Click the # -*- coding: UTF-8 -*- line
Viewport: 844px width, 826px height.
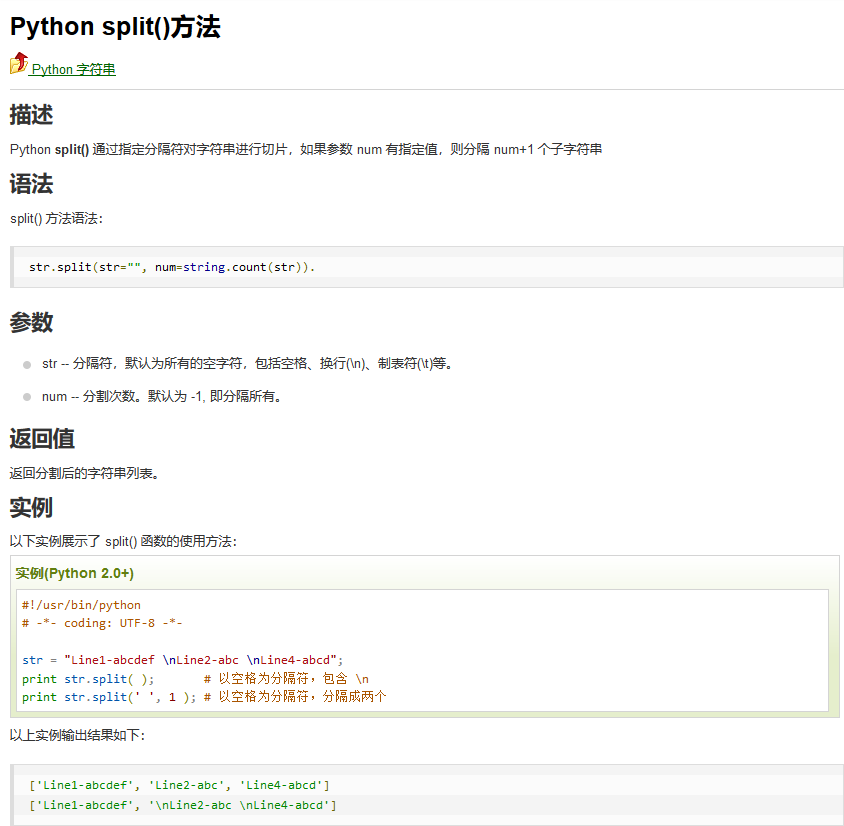[102, 623]
